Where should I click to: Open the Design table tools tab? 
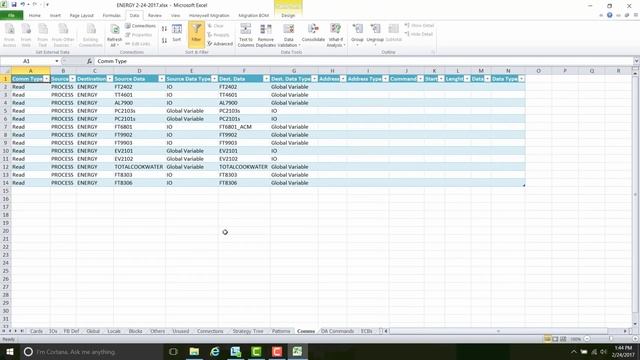pyautogui.click(x=288, y=16)
